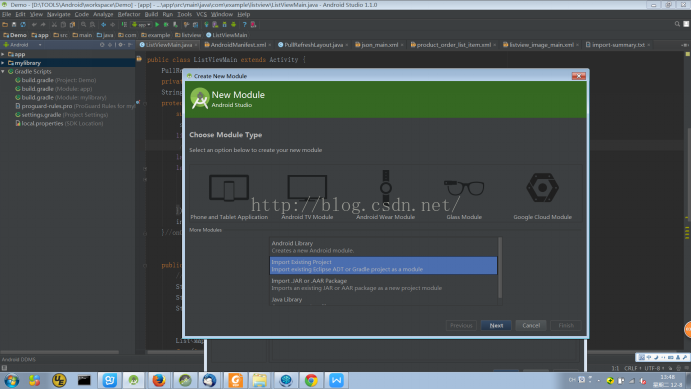The height and width of the screenshot is (389, 692).
Task: Open Google Chrome from the taskbar
Action: (311, 380)
